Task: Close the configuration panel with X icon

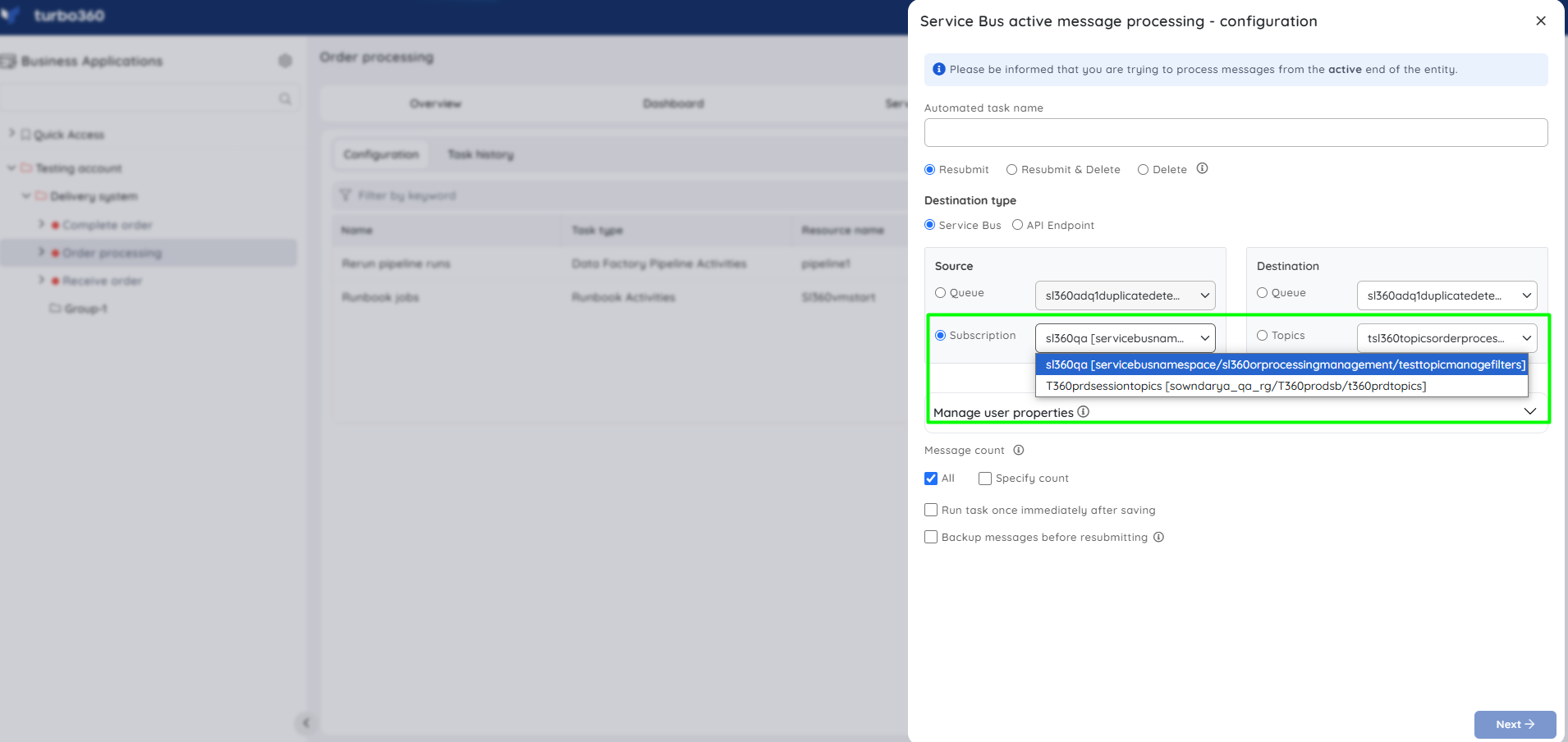Action: (x=1541, y=21)
